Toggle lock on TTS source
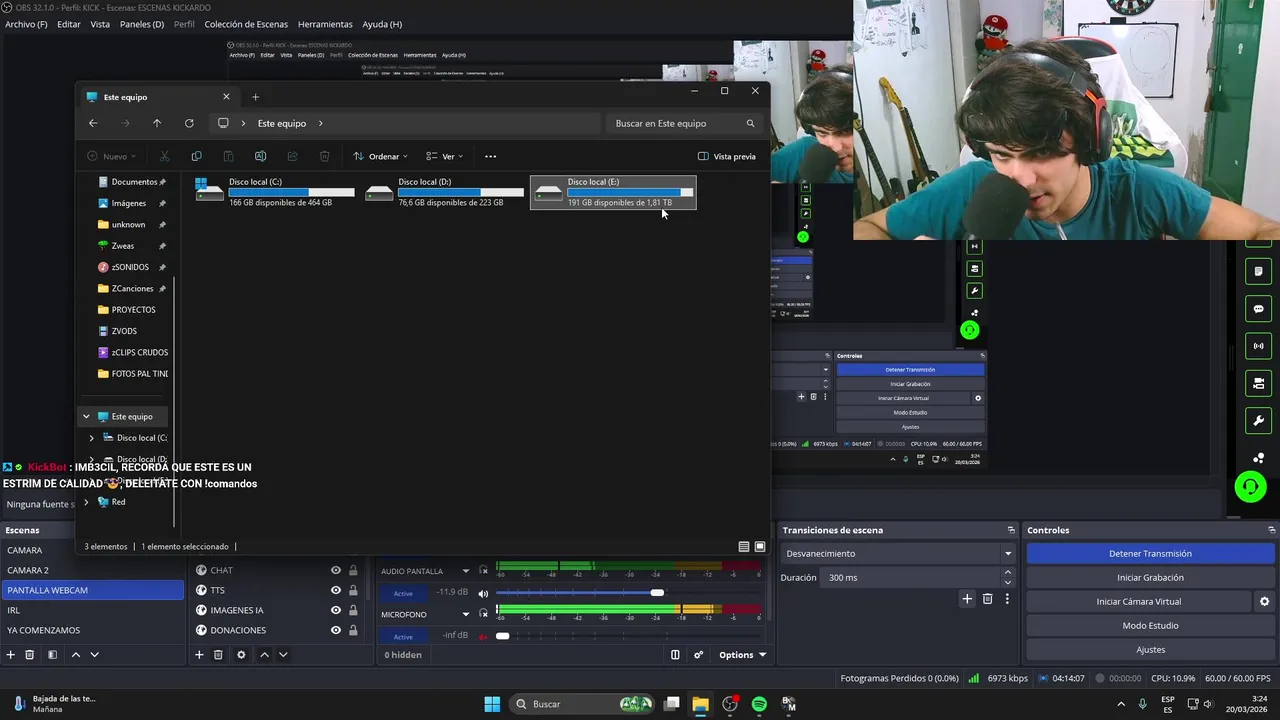 (x=353, y=591)
